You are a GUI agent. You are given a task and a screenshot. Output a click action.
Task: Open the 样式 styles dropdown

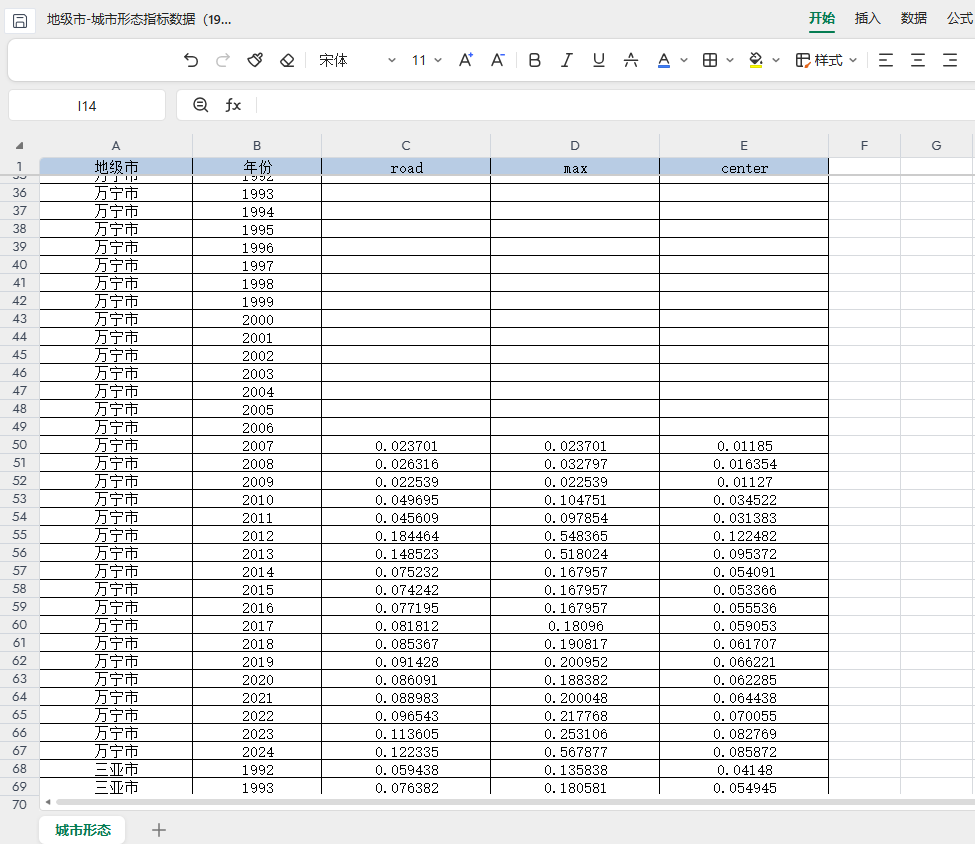[827, 61]
